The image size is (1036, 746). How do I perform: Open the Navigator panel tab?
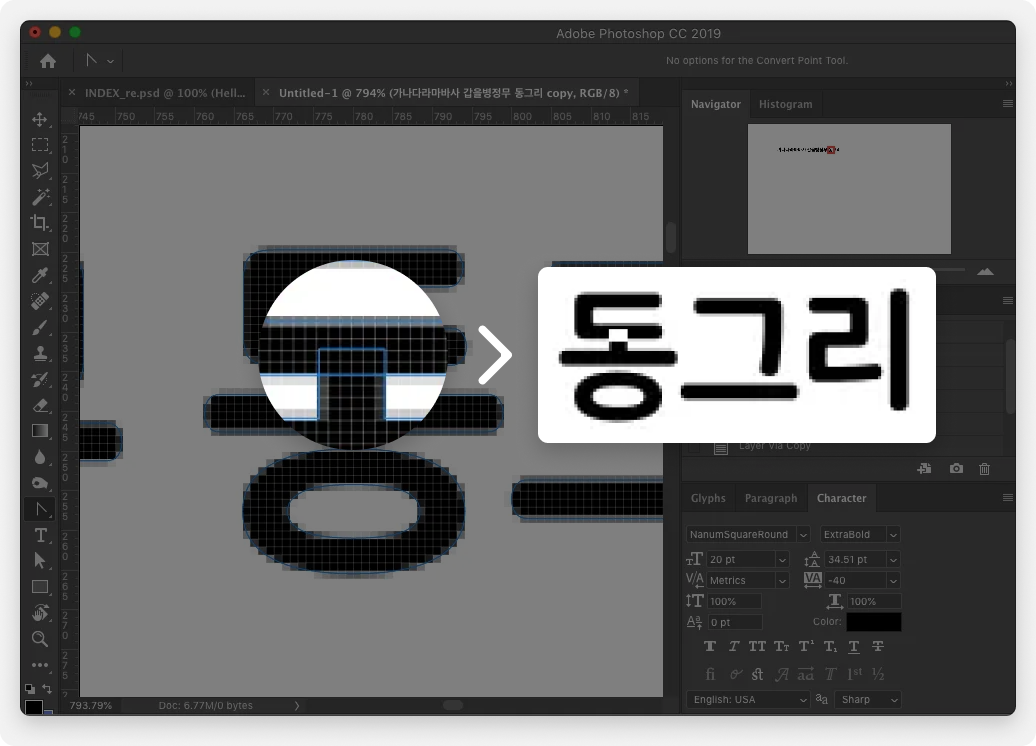(716, 104)
